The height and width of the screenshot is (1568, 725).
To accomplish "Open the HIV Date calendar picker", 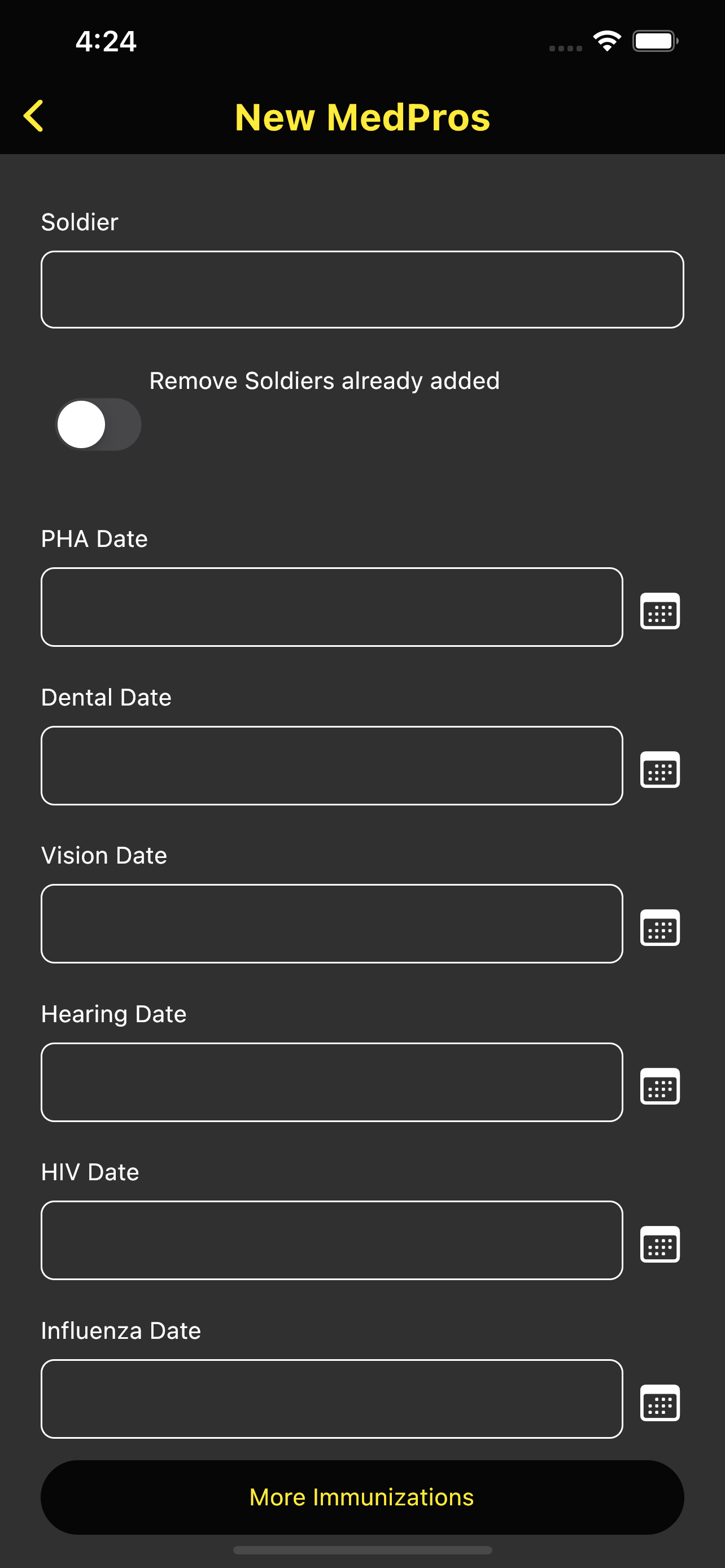I will [x=660, y=1244].
